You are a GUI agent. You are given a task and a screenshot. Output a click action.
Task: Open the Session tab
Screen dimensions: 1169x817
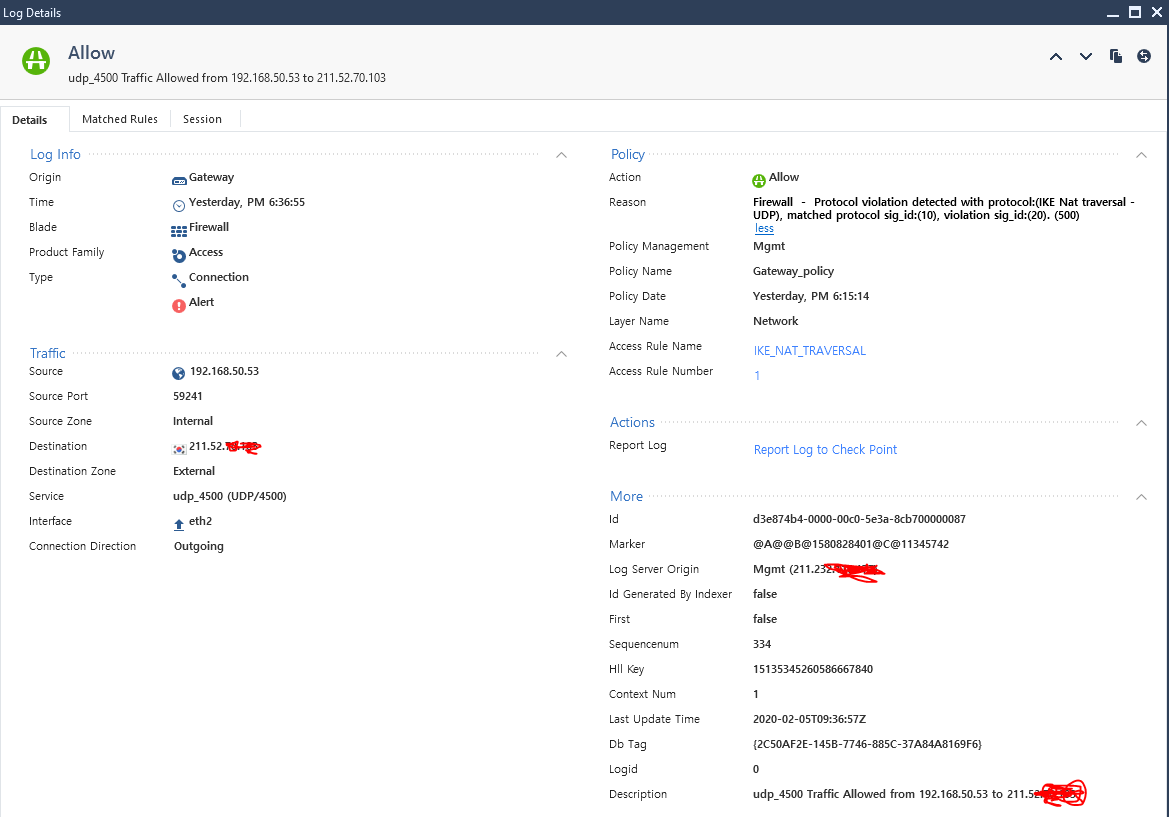click(203, 118)
